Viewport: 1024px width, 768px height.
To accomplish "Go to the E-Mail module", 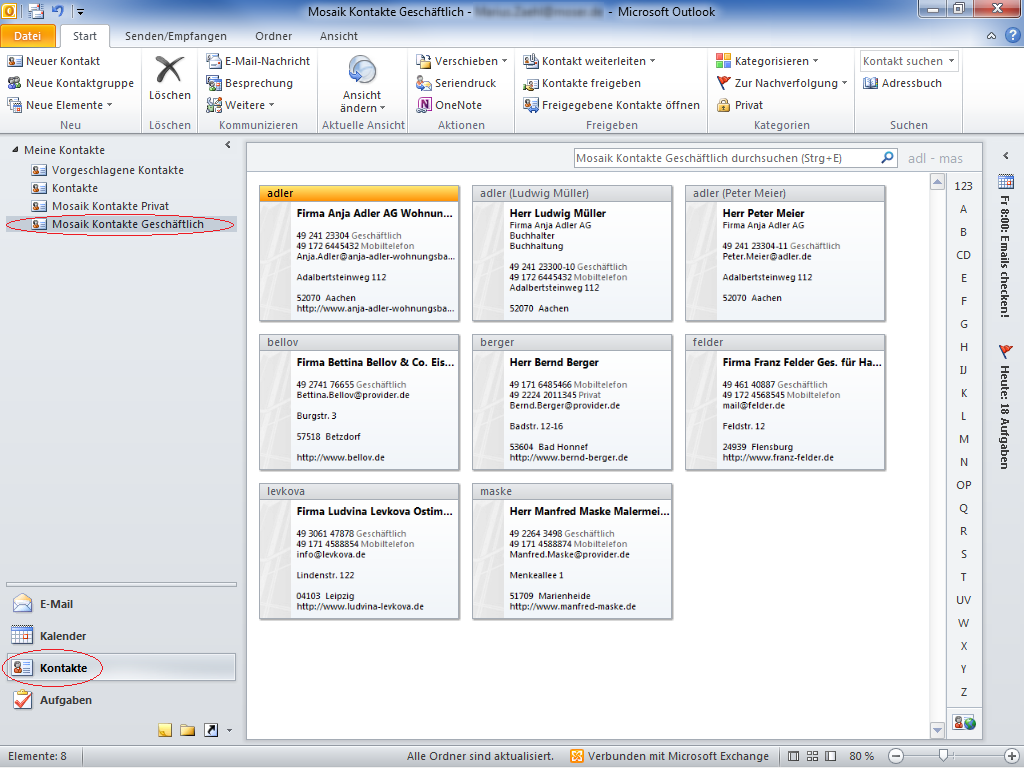I will coord(121,604).
